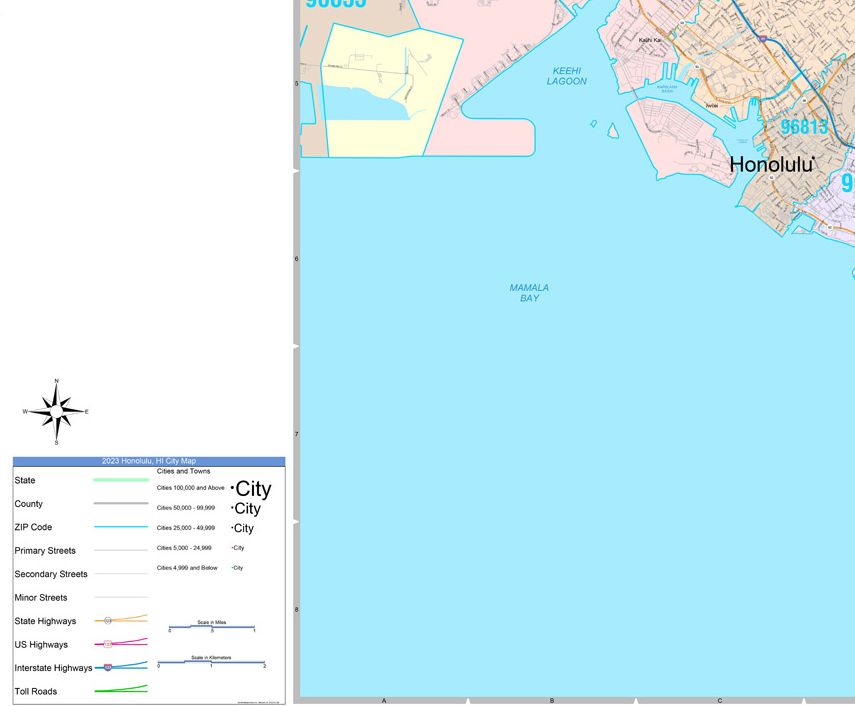Click the compass rose icon

56,411
